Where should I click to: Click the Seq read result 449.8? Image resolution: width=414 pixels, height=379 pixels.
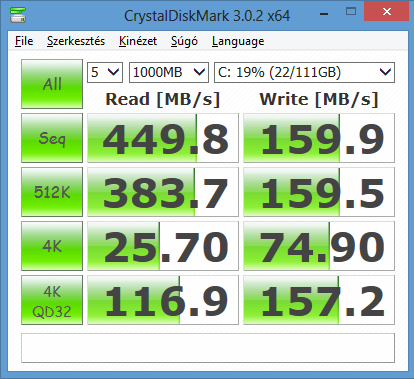(x=163, y=138)
